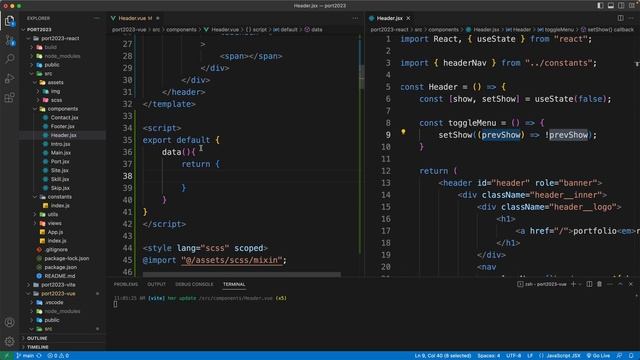Open Contact.jsx in the explorer
640x360 pixels.
[64, 118]
